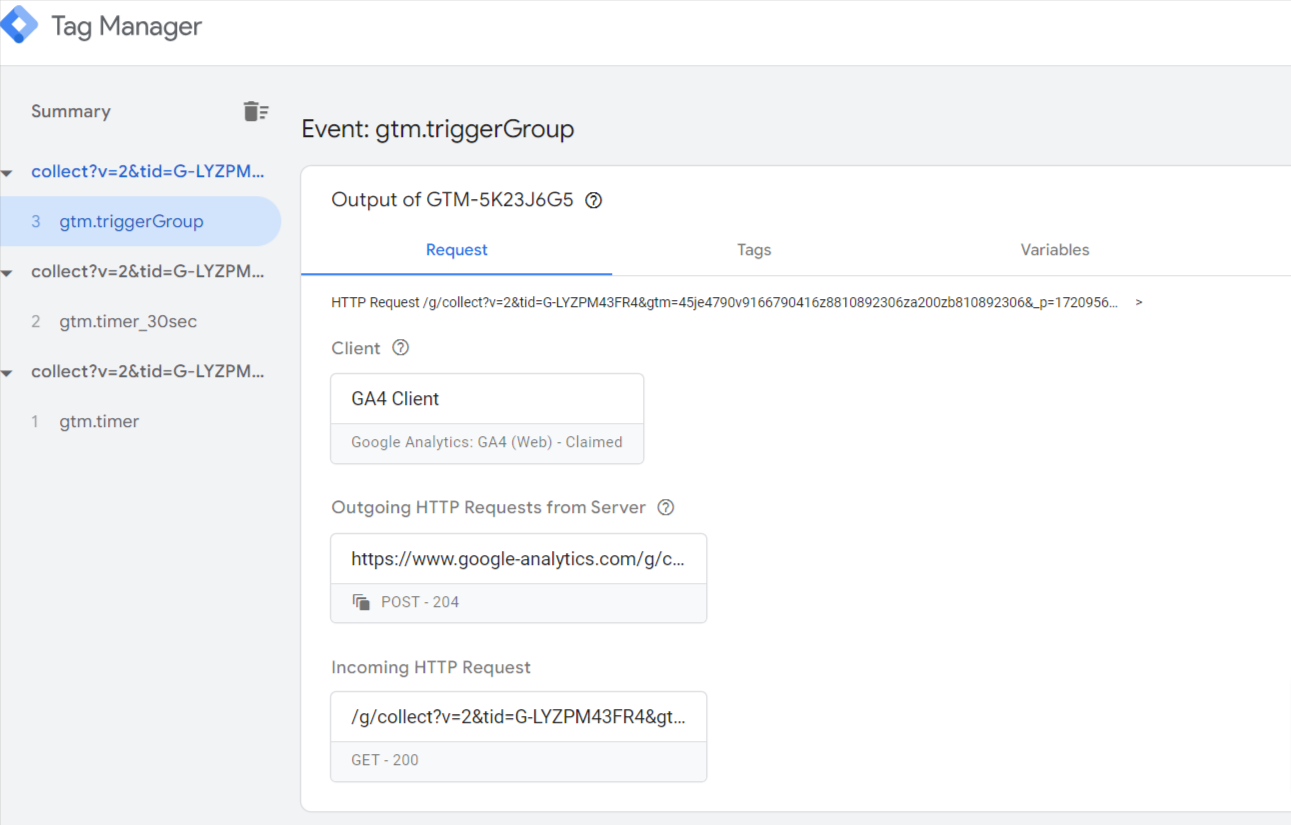Collapse the second collect request group
The image size is (1291, 825).
click(x=7, y=273)
